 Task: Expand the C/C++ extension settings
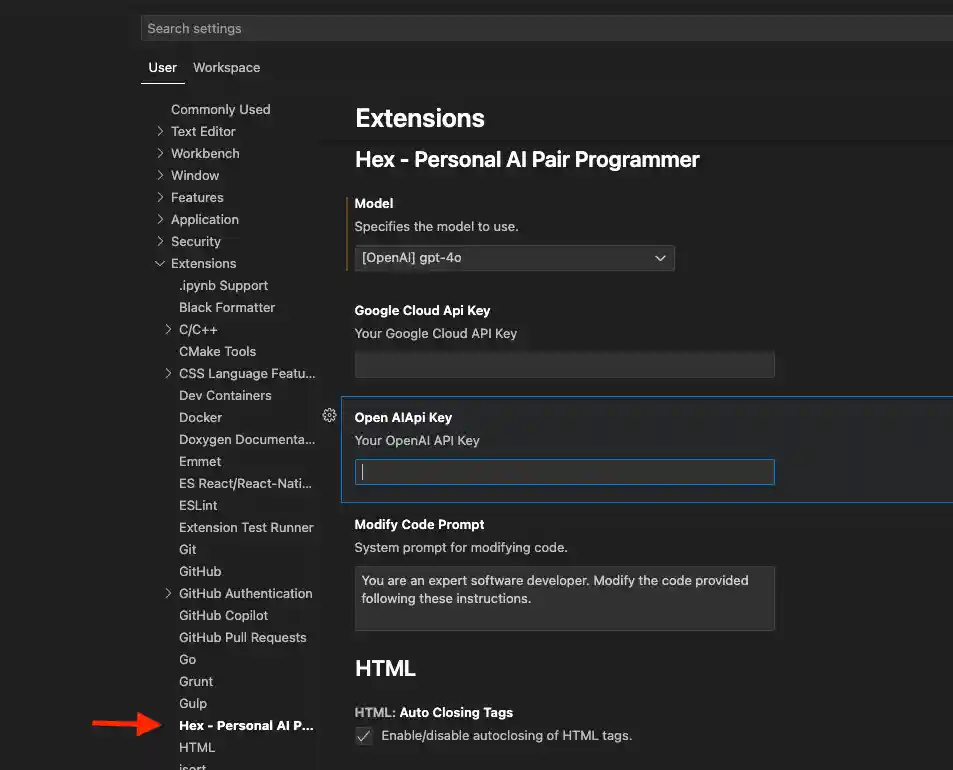click(x=198, y=329)
